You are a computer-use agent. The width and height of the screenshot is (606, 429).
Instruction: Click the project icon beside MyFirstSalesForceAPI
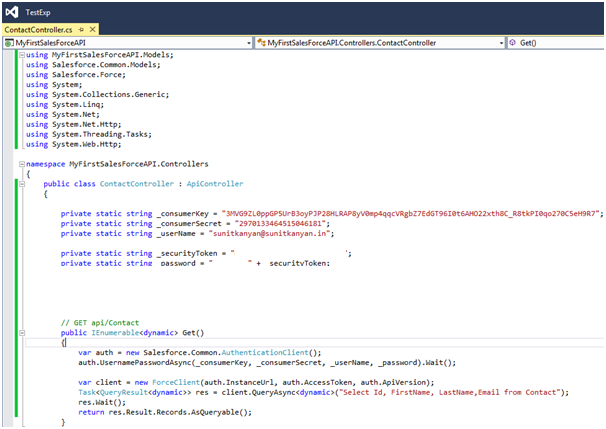pyautogui.click(x=9, y=43)
